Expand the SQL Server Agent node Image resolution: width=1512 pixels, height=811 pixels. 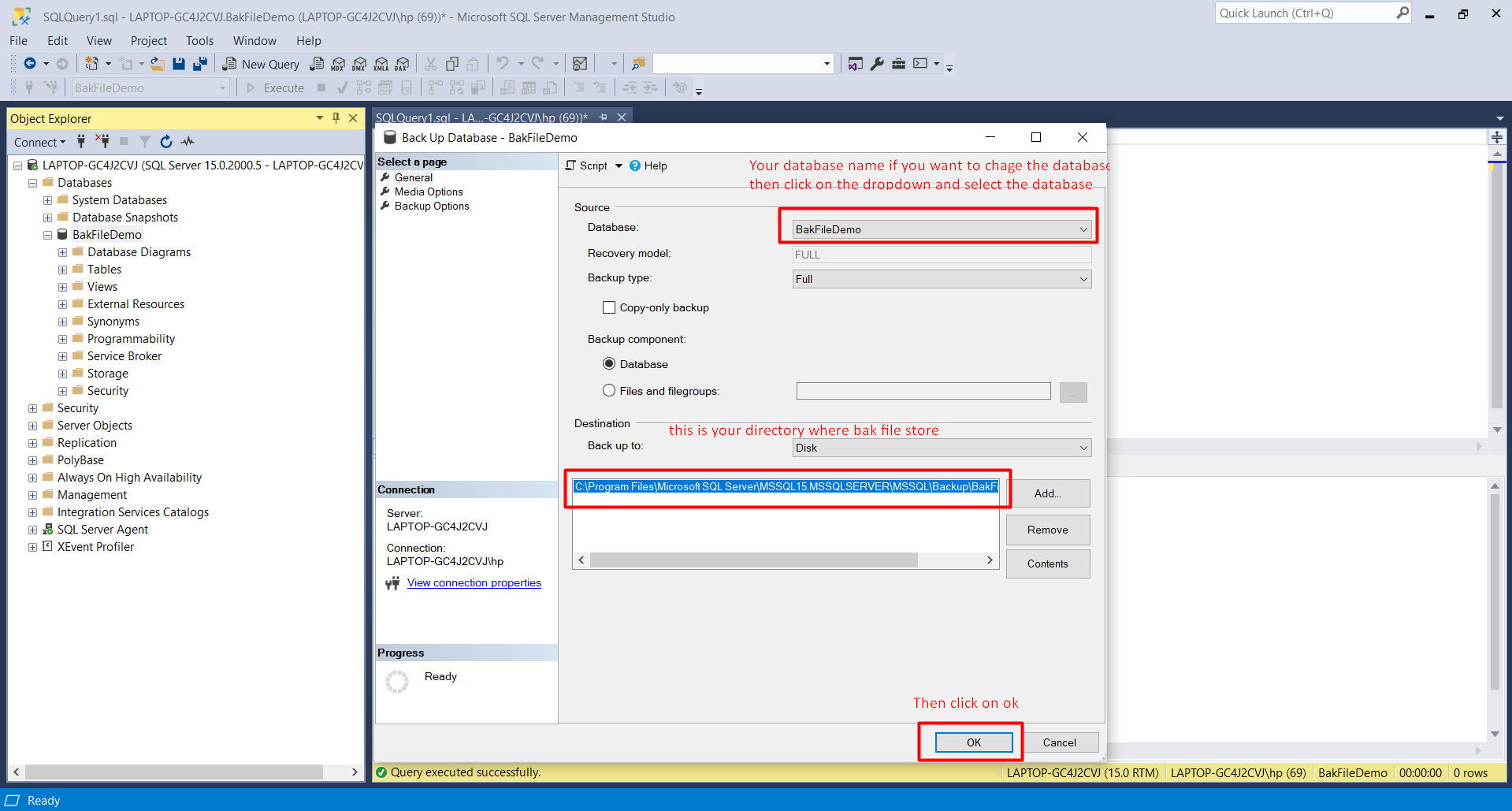(x=33, y=530)
